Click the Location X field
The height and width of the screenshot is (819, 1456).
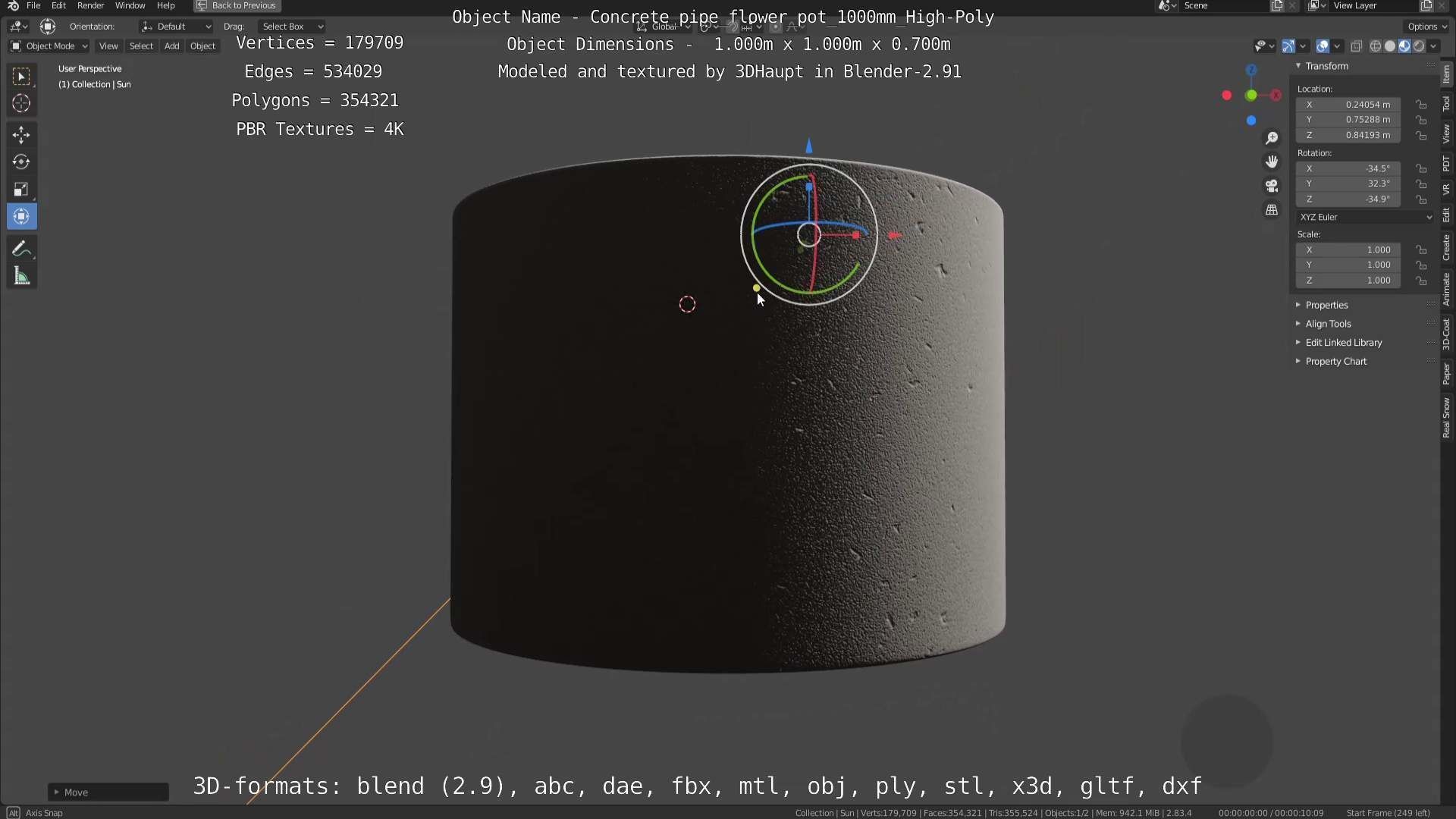point(1348,105)
